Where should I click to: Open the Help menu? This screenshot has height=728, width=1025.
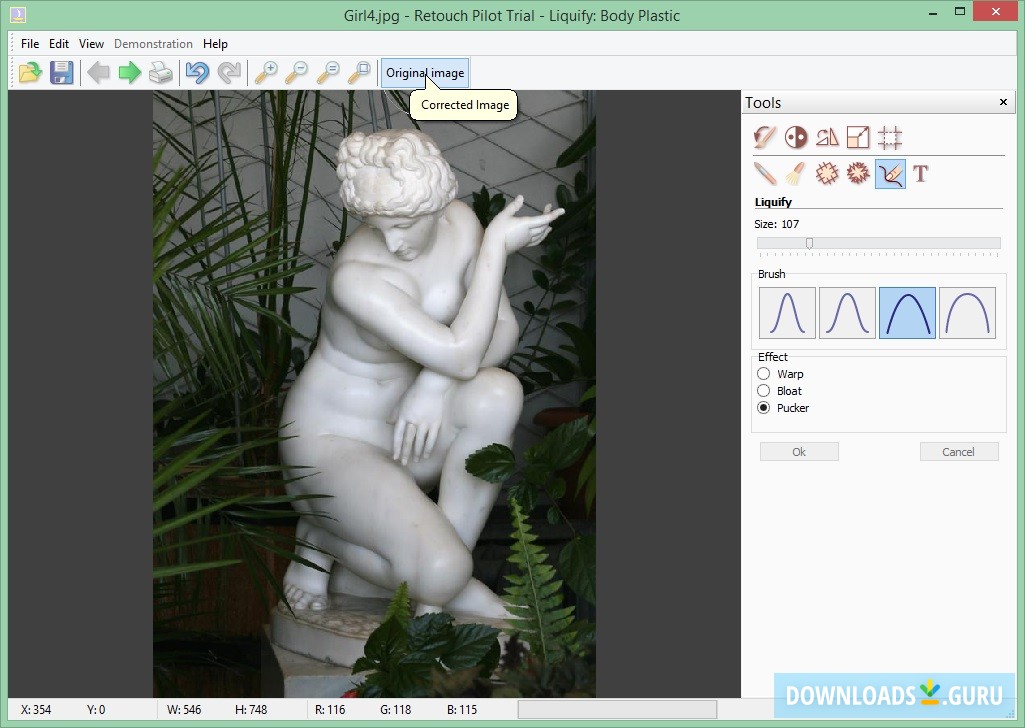click(215, 44)
